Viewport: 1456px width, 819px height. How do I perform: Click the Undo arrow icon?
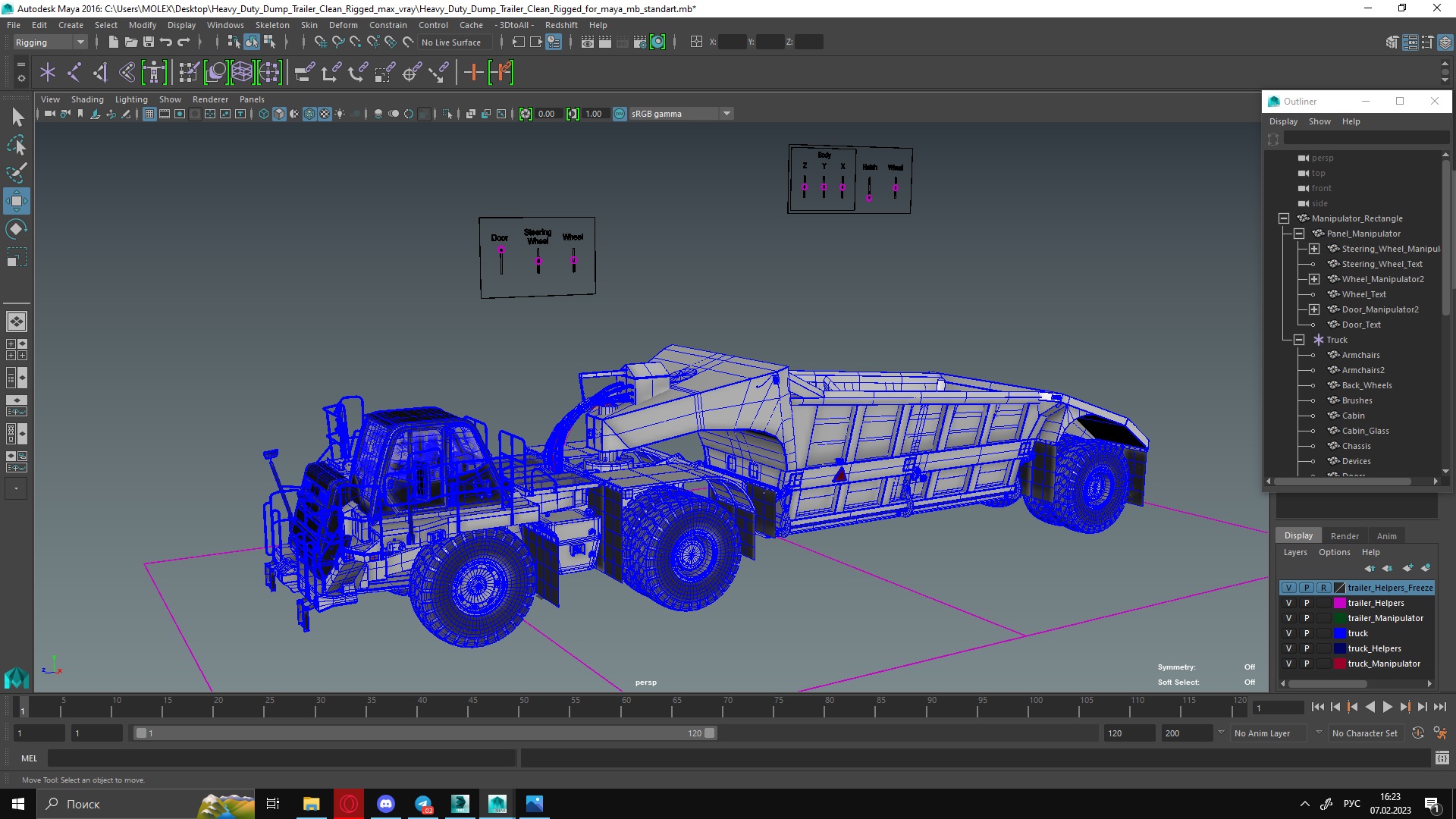click(165, 42)
